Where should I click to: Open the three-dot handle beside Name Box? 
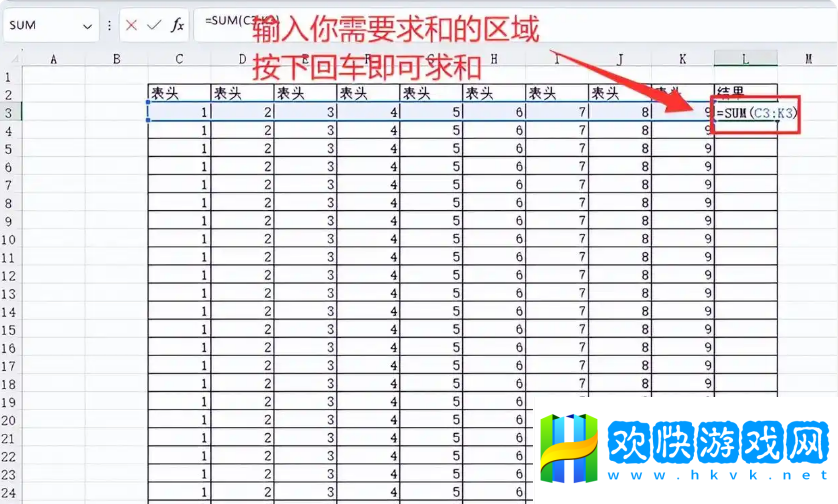(109, 25)
